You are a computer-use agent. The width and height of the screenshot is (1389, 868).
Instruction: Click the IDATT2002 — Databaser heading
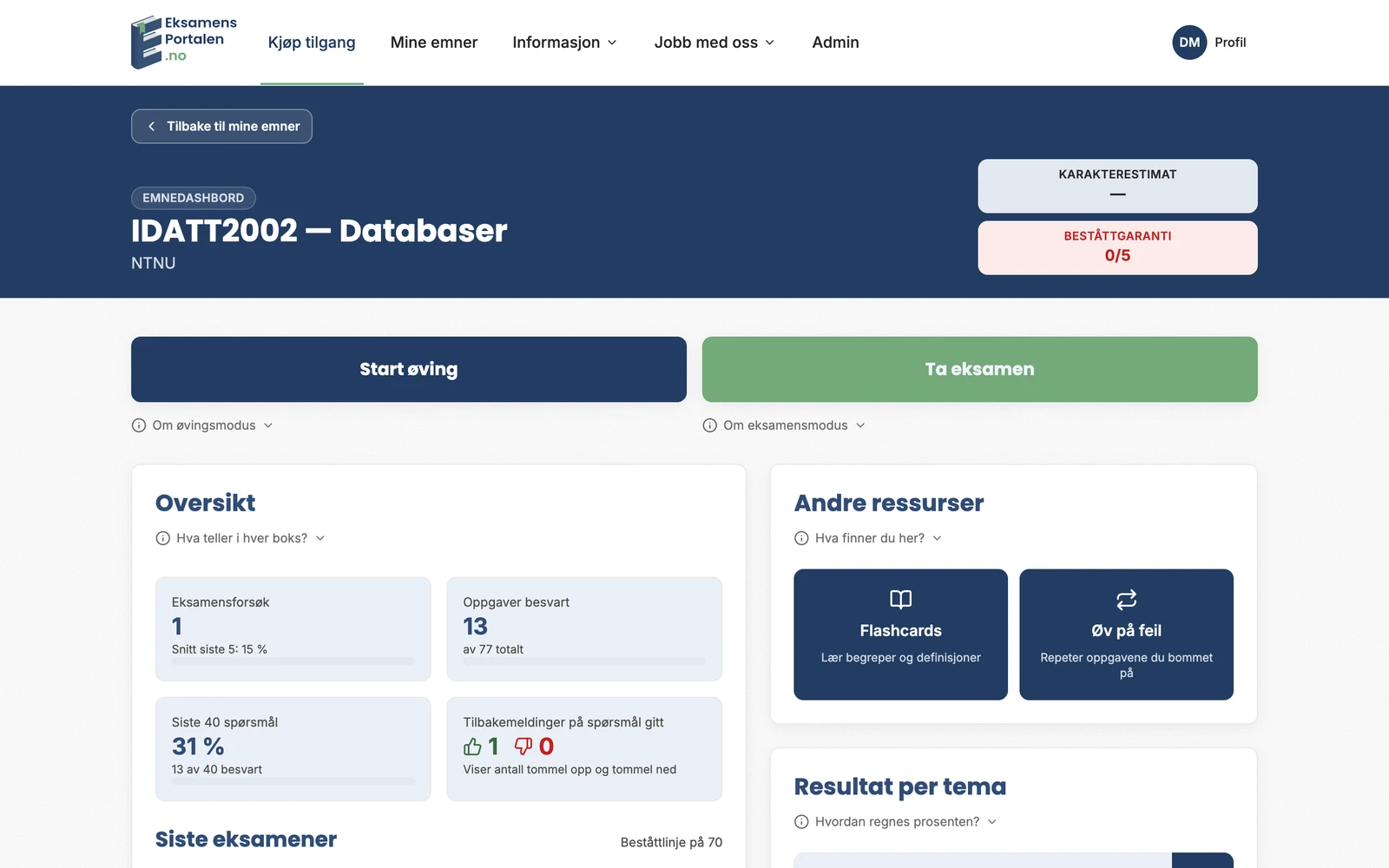tap(319, 231)
